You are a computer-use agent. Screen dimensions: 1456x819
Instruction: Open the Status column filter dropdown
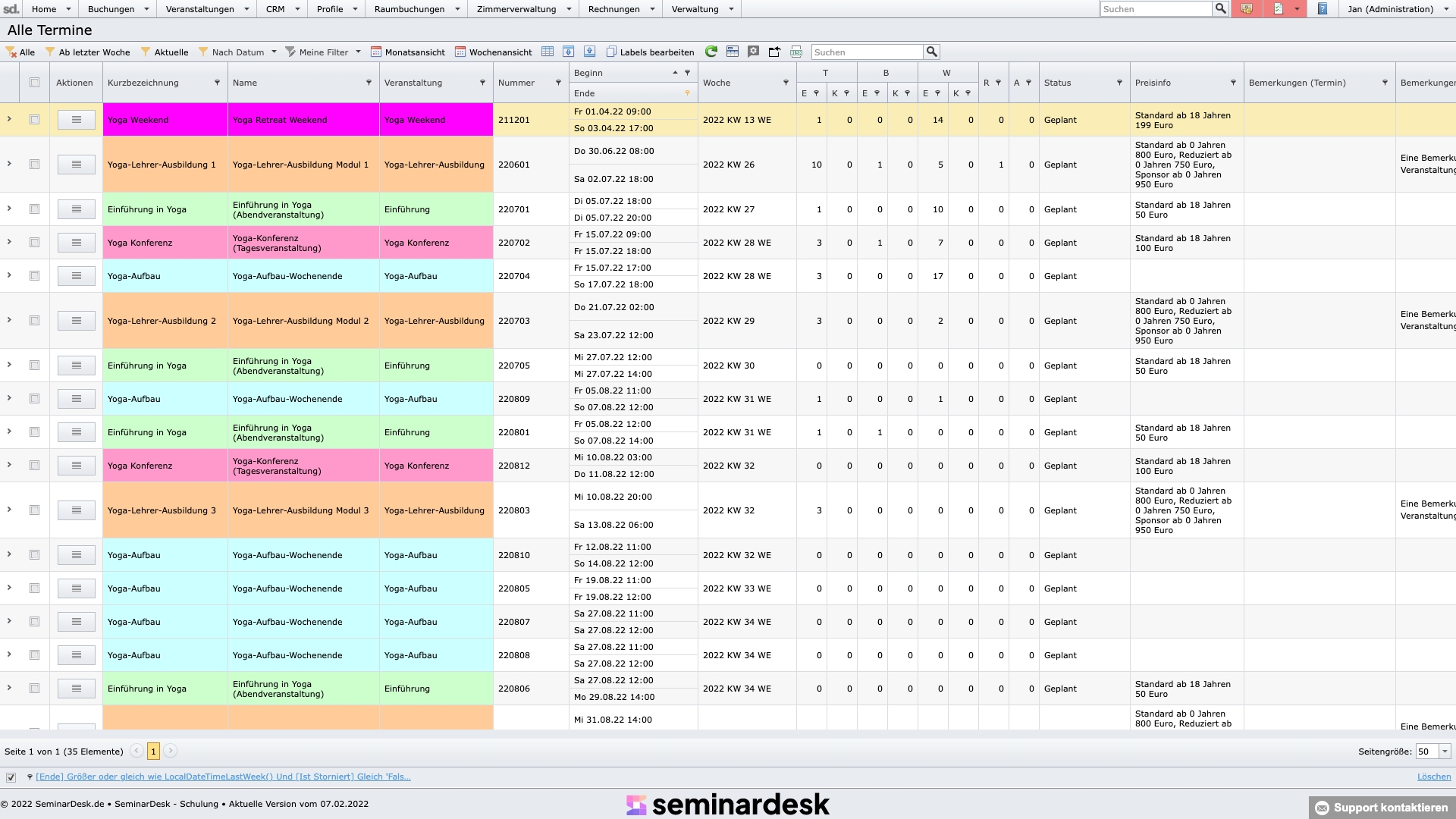[1119, 83]
